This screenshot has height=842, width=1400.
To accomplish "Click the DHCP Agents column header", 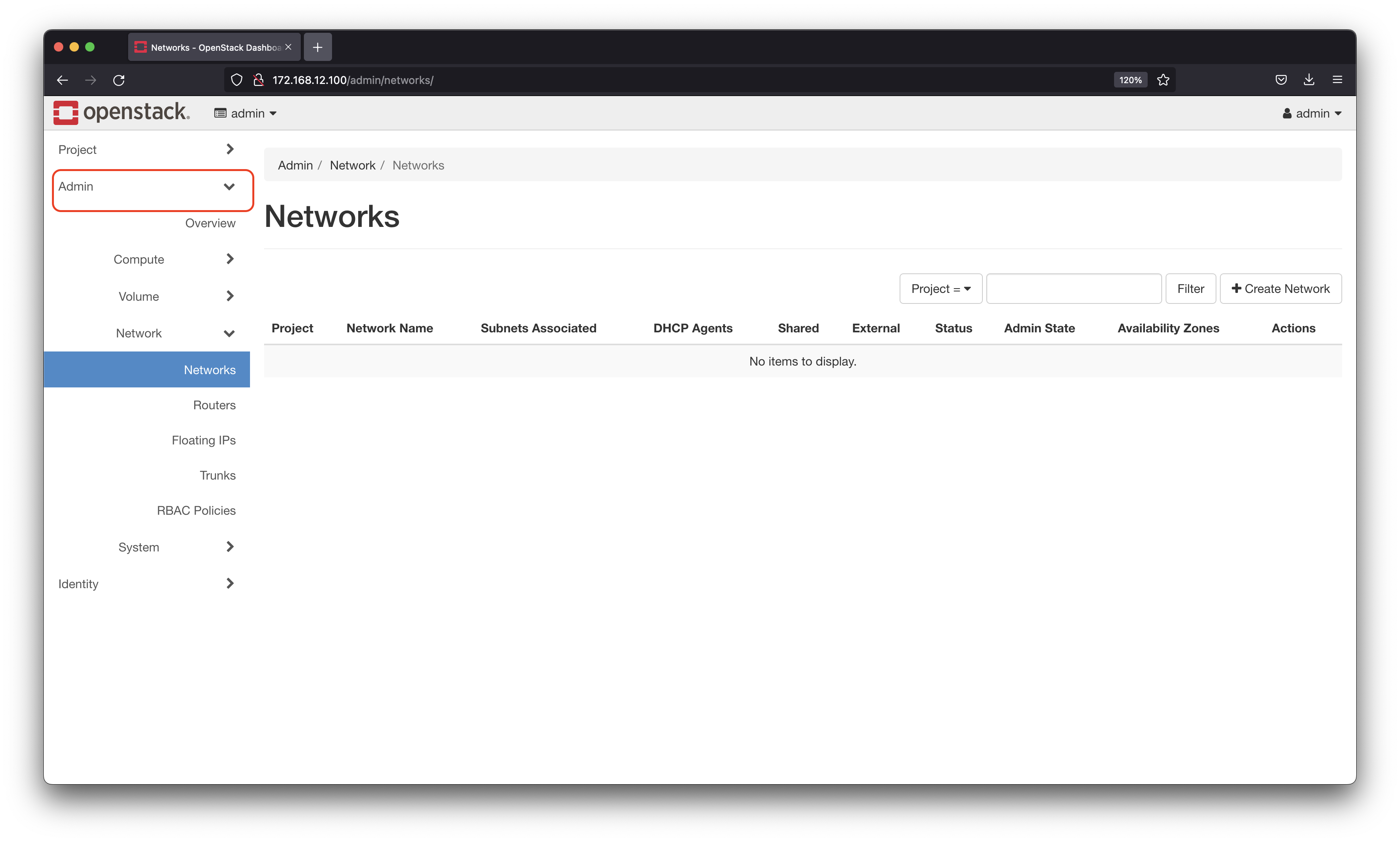I will [692, 328].
